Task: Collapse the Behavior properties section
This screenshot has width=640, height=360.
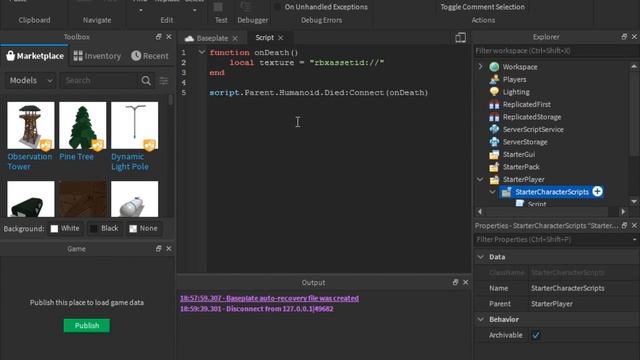Action: point(480,319)
